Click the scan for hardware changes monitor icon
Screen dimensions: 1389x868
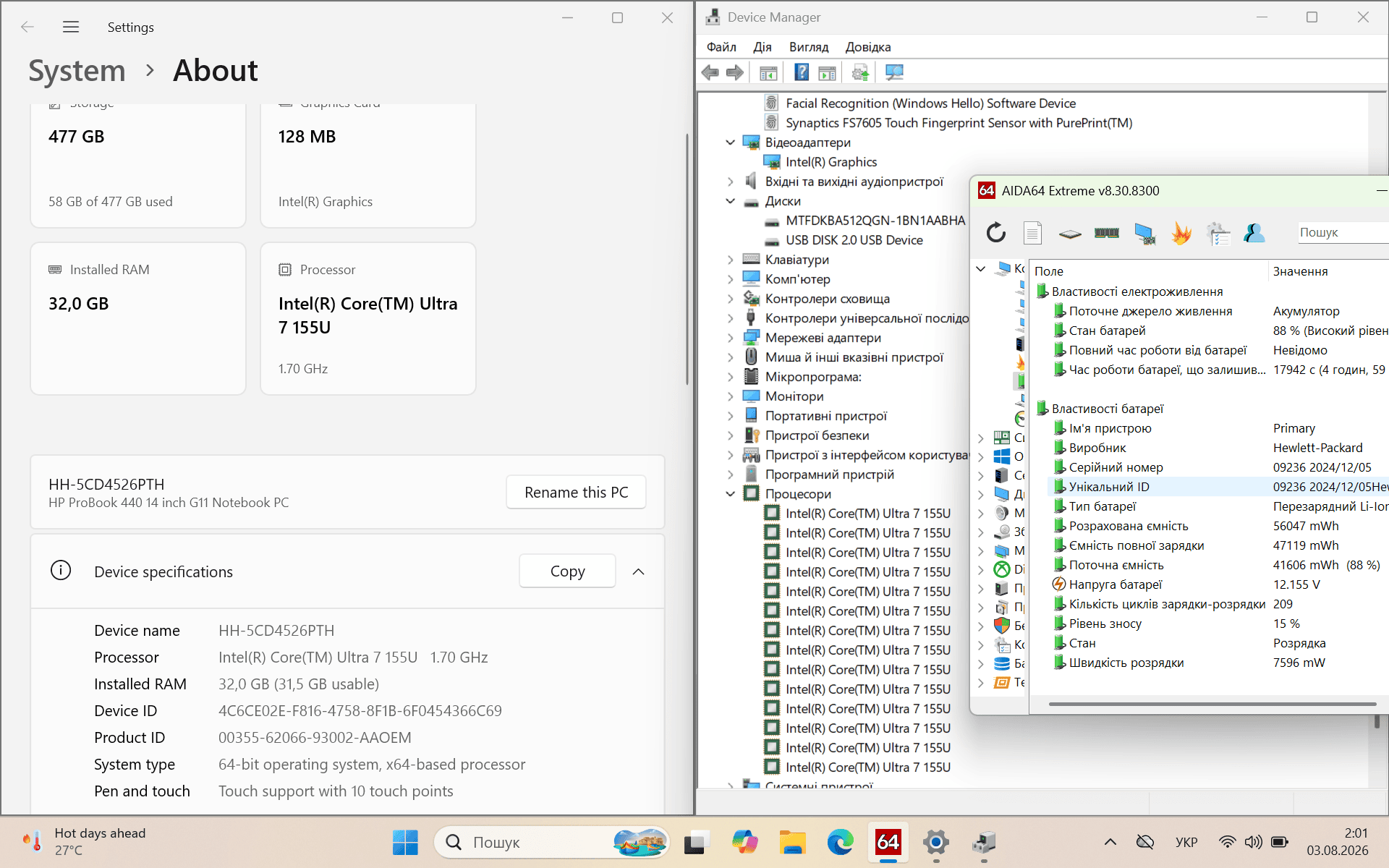(x=894, y=72)
